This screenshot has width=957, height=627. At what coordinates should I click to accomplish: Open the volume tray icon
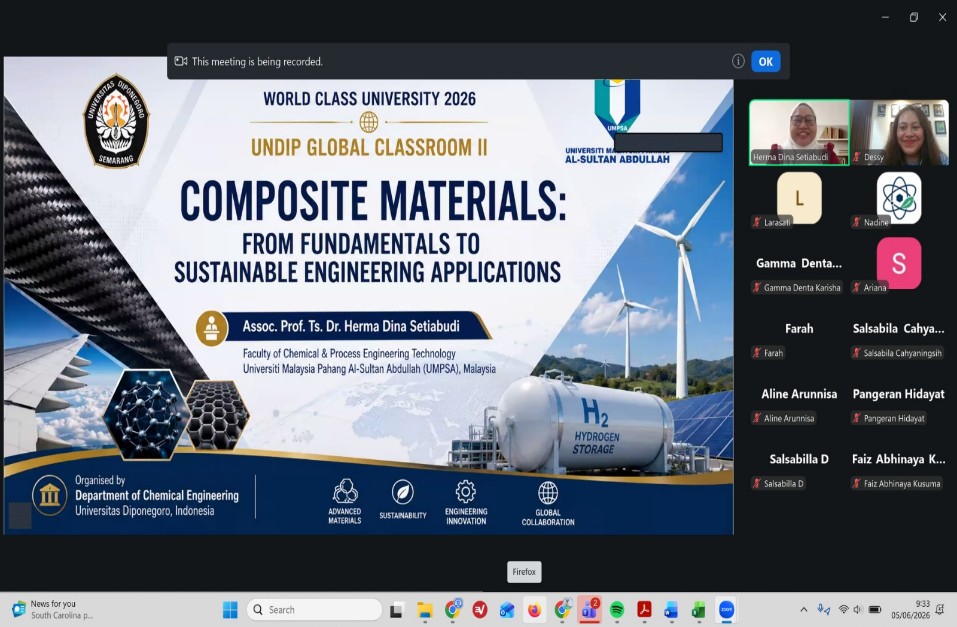pyautogui.click(x=858, y=609)
